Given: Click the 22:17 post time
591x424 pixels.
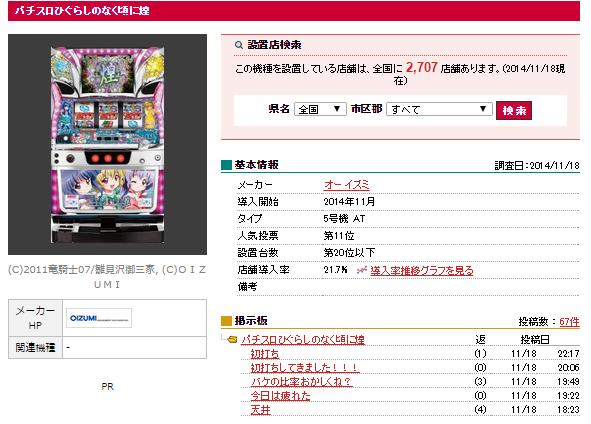Looking at the screenshot, I should click(x=568, y=354).
